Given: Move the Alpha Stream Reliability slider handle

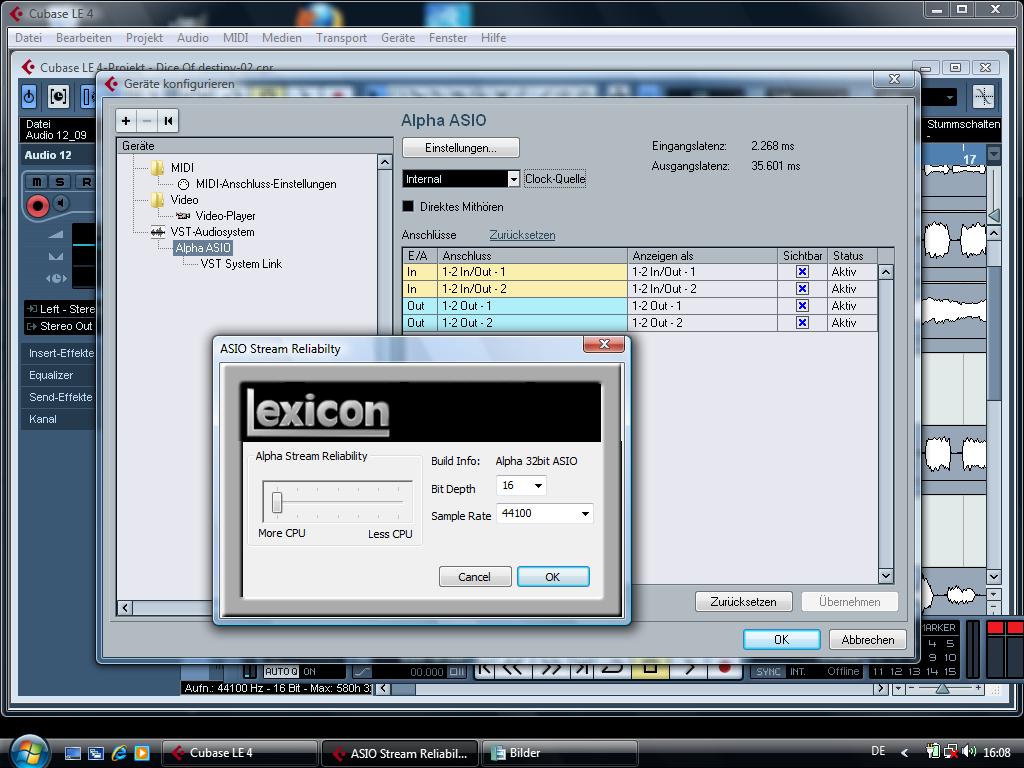Looking at the screenshot, I should [277, 502].
